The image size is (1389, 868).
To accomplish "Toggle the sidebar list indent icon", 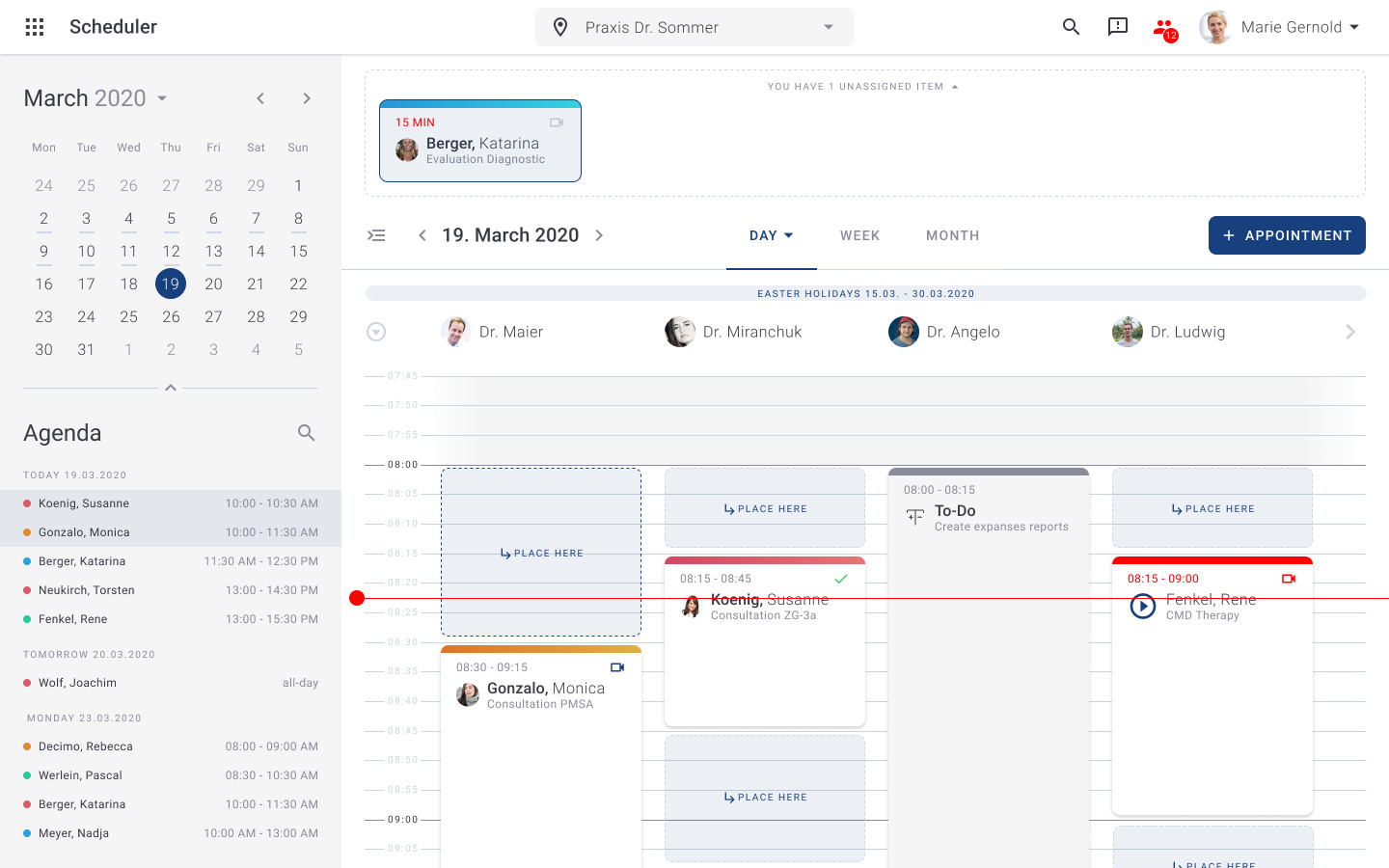I will click(377, 235).
